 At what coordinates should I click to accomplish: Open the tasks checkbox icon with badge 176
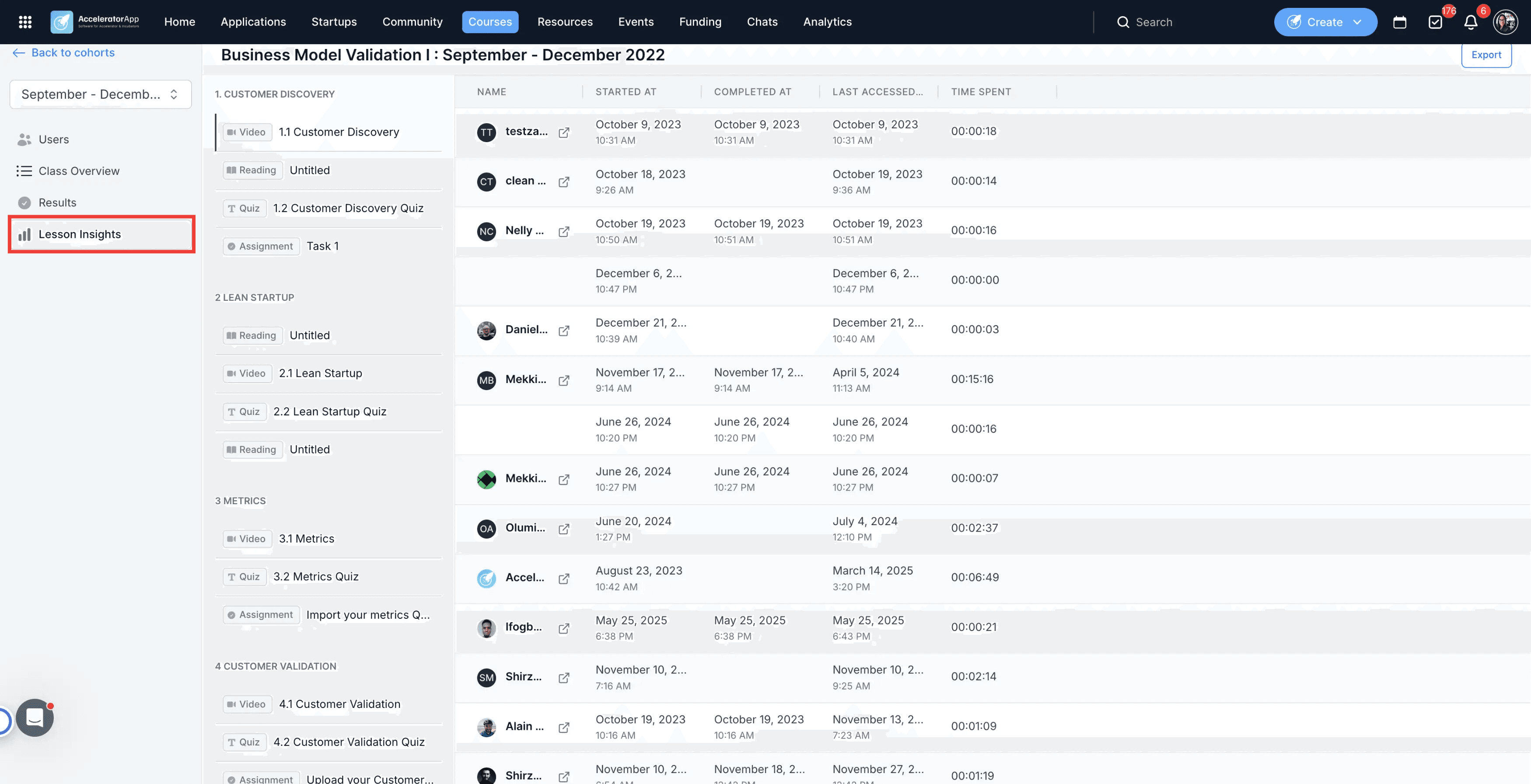point(1435,22)
